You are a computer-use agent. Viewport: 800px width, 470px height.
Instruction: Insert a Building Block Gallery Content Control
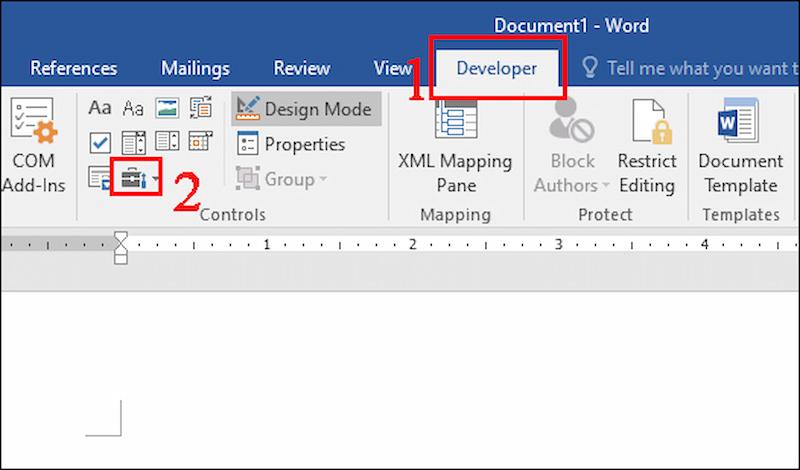[x=201, y=108]
